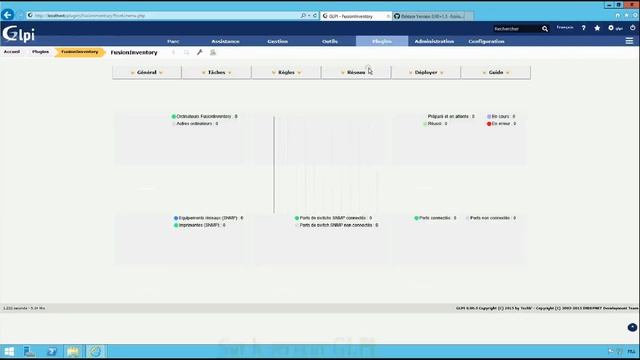Click the Internet Explorer taskbar icon
Screen dimensions: 640x360
tap(96, 351)
